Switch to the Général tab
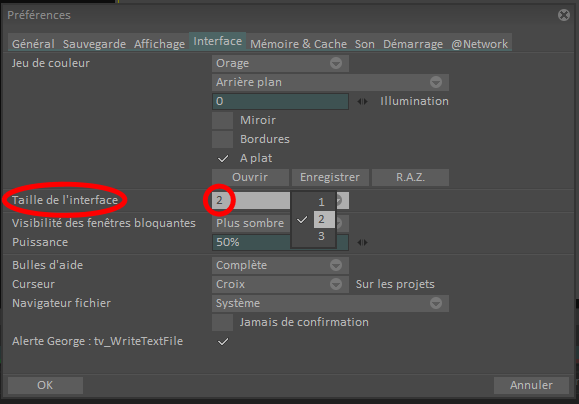The image size is (579, 404). [33, 44]
